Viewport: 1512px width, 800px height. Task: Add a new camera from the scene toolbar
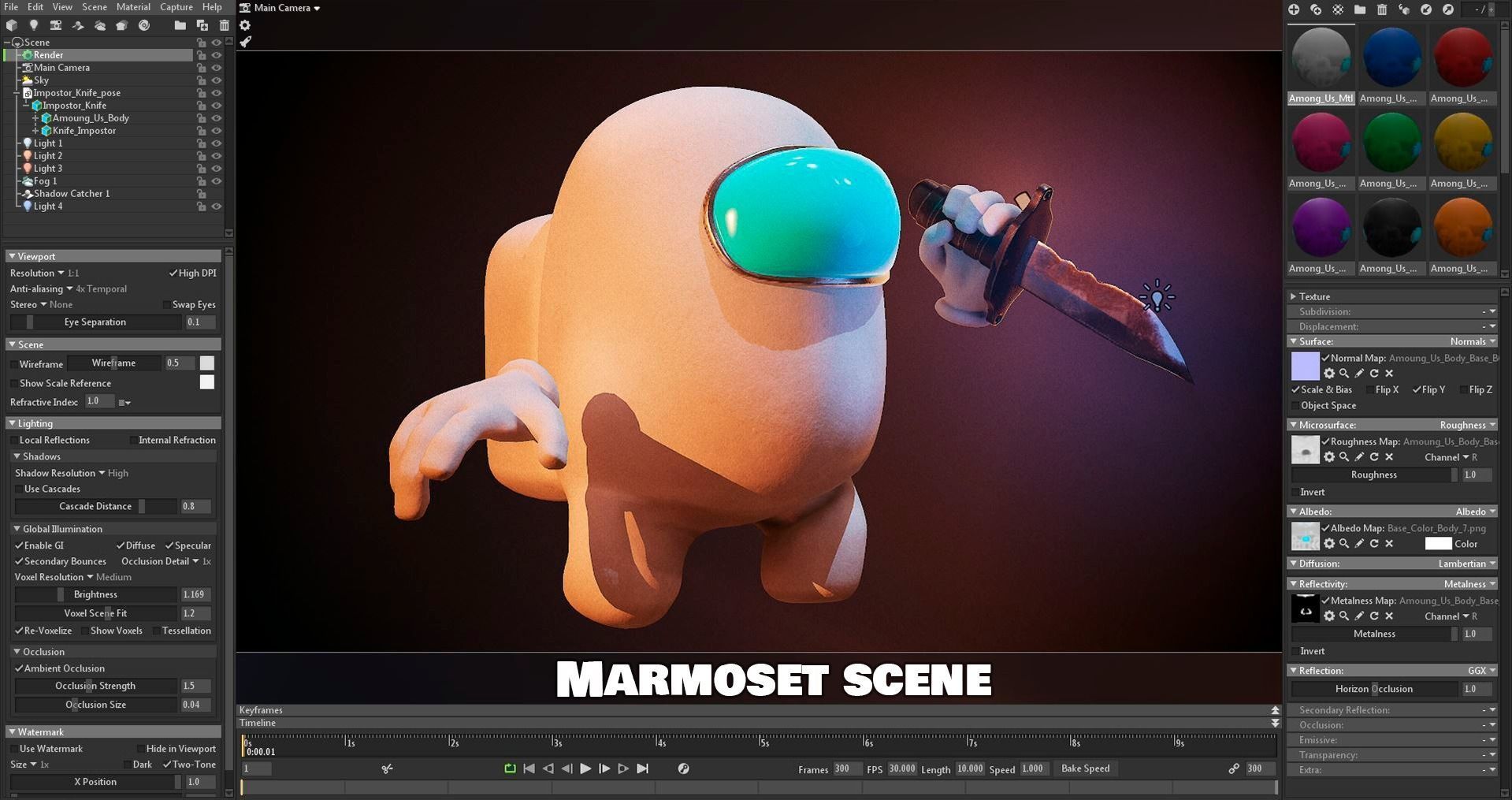(56, 25)
